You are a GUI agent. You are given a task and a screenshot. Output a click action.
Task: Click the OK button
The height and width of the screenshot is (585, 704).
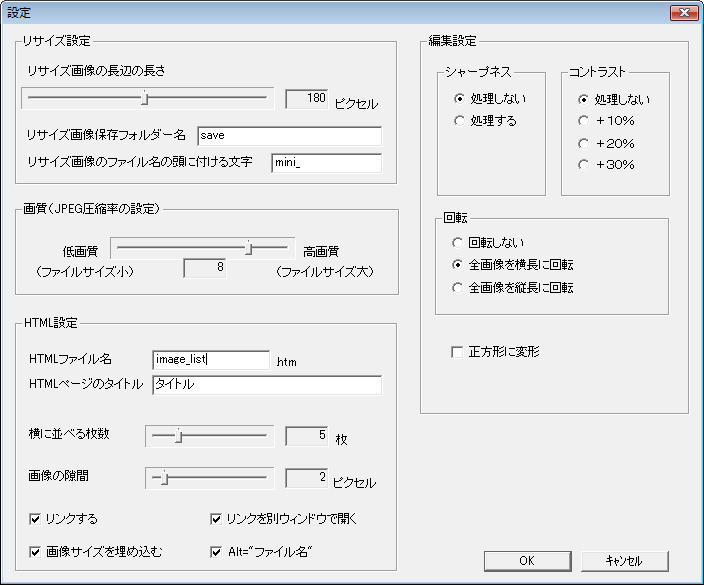[528, 561]
